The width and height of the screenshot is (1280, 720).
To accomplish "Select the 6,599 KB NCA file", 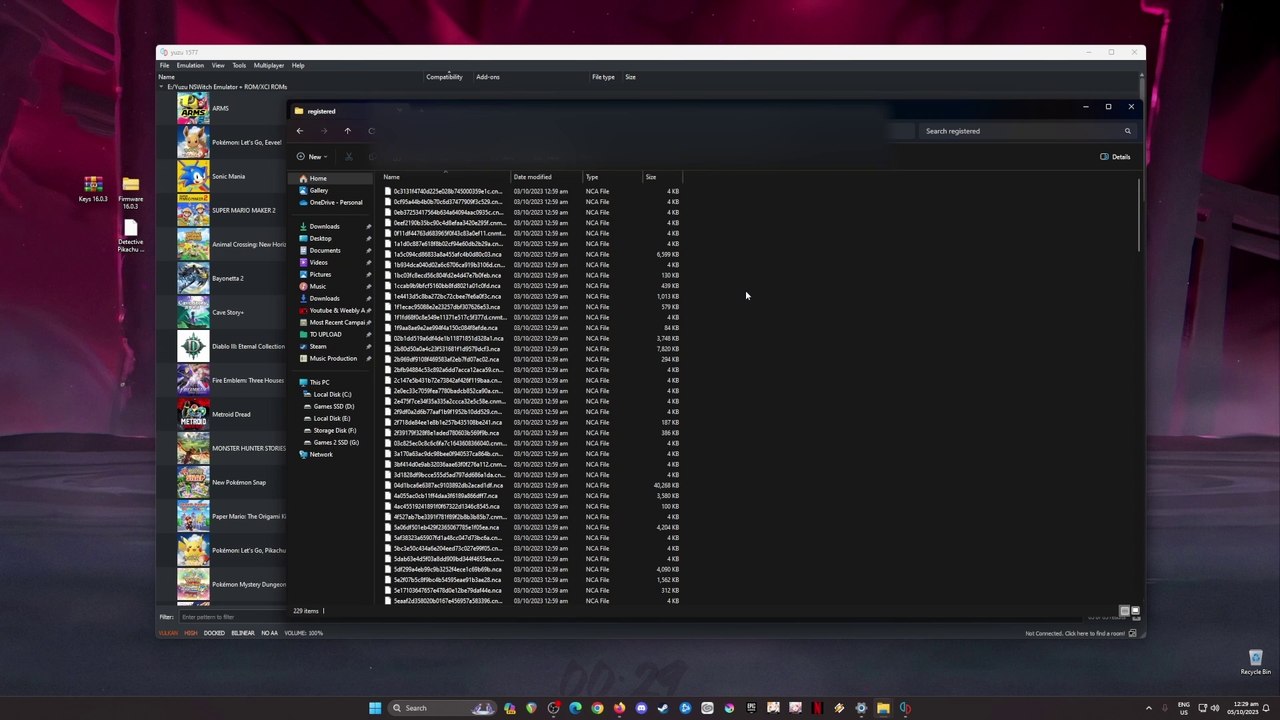I will pos(532,254).
